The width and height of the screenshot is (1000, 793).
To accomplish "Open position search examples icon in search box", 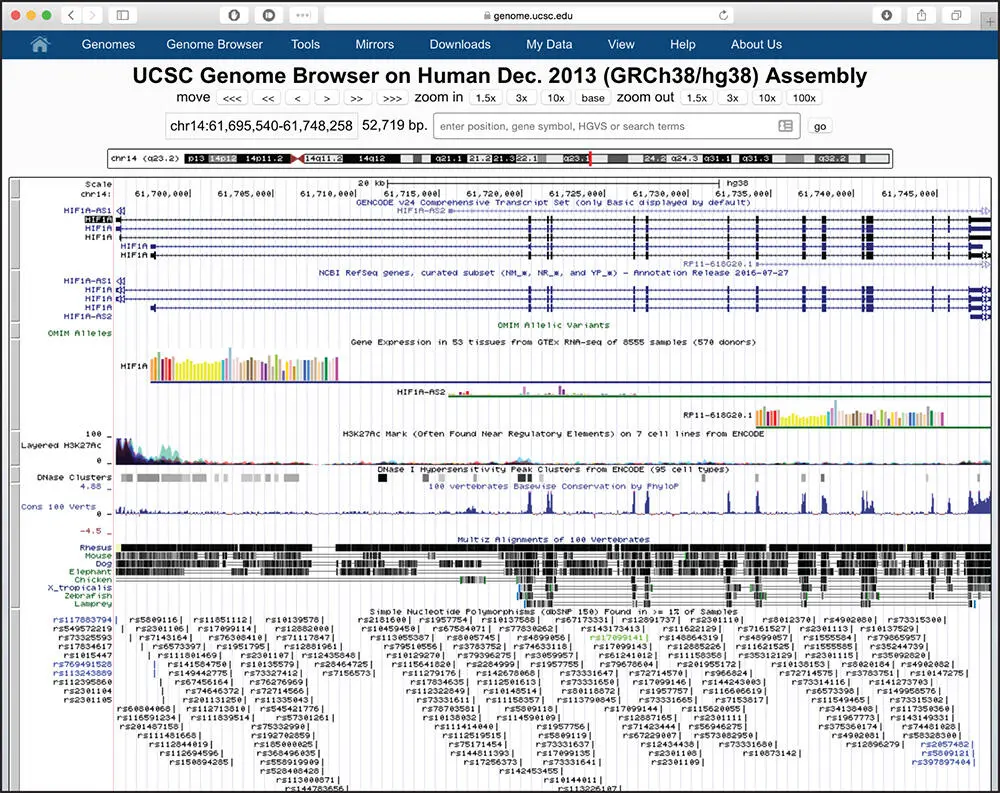I will pyautogui.click(x=786, y=126).
